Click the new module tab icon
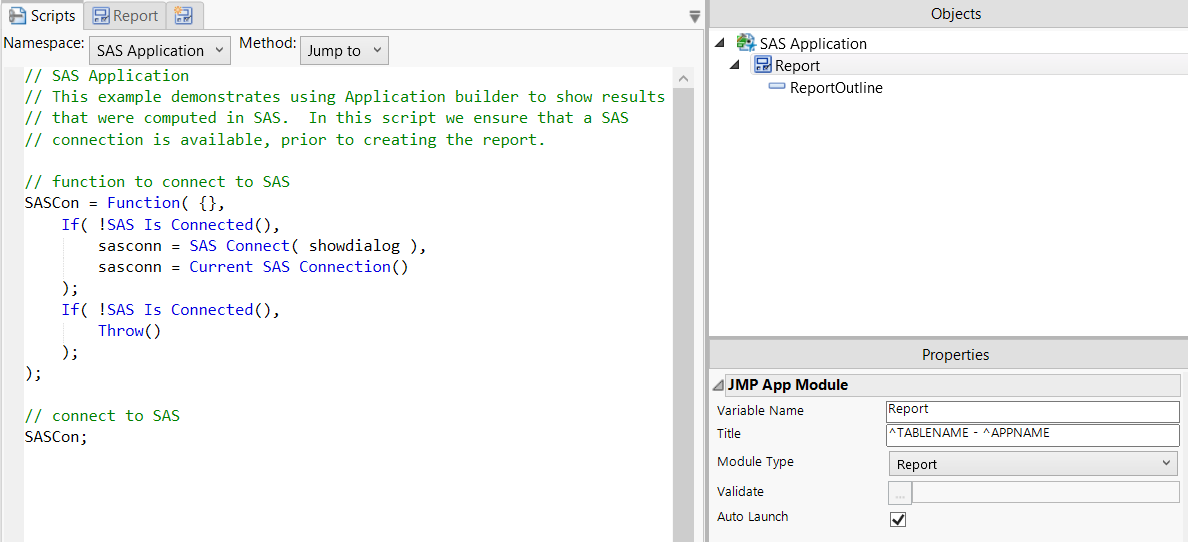The height and width of the screenshot is (542, 1188). click(x=184, y=15)
